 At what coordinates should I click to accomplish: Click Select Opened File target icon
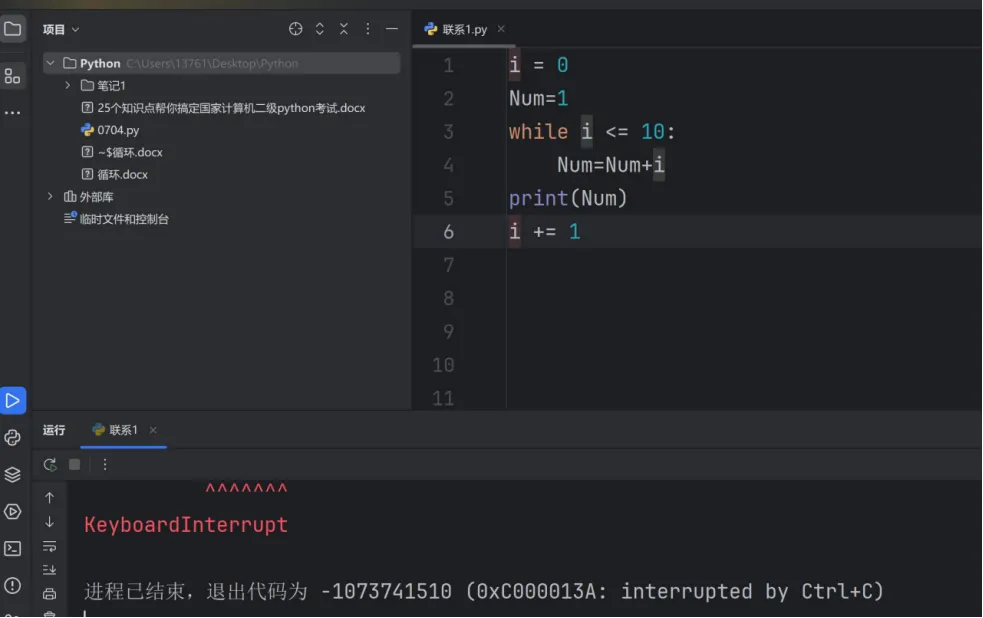[295, 29]
